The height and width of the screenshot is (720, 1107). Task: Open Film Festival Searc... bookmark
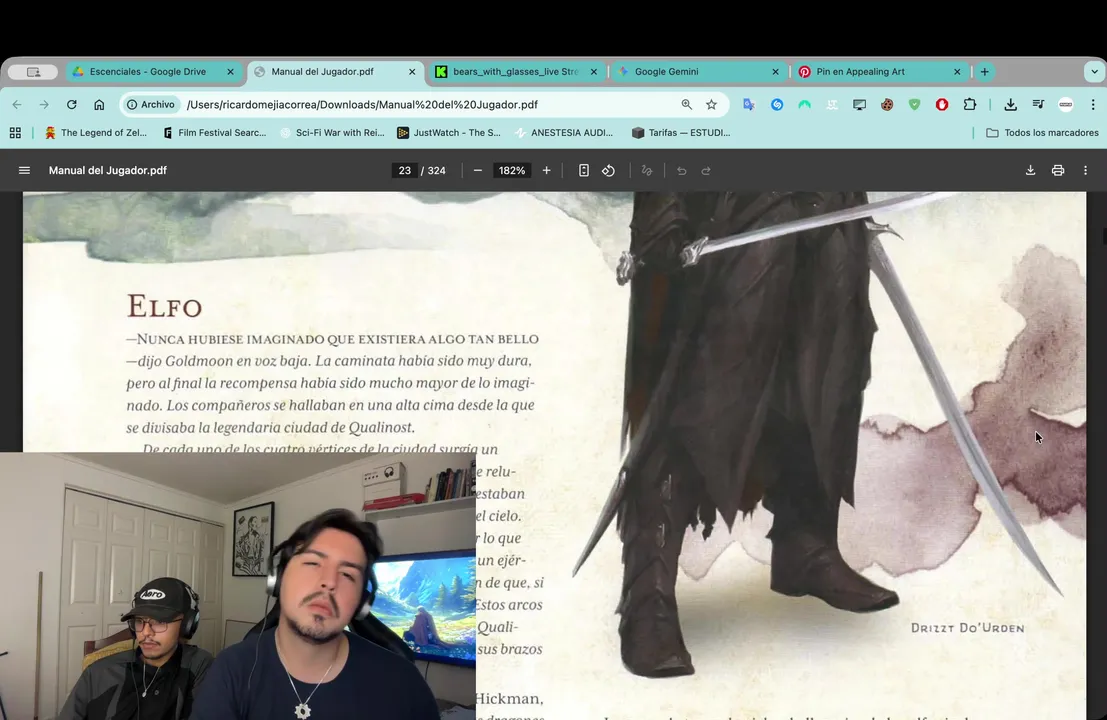215,133
